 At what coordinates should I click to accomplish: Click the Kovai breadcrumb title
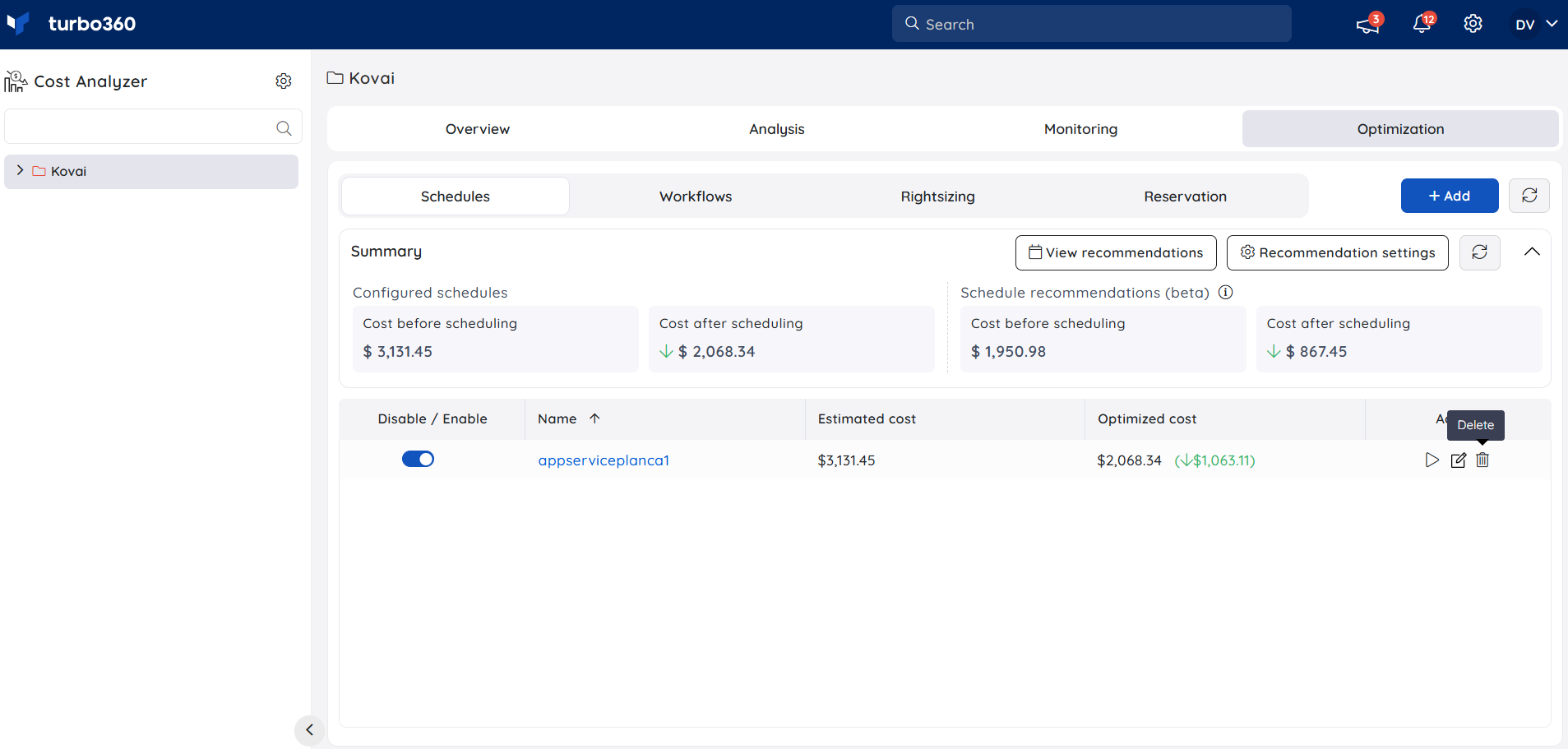(x=372, y=78)
